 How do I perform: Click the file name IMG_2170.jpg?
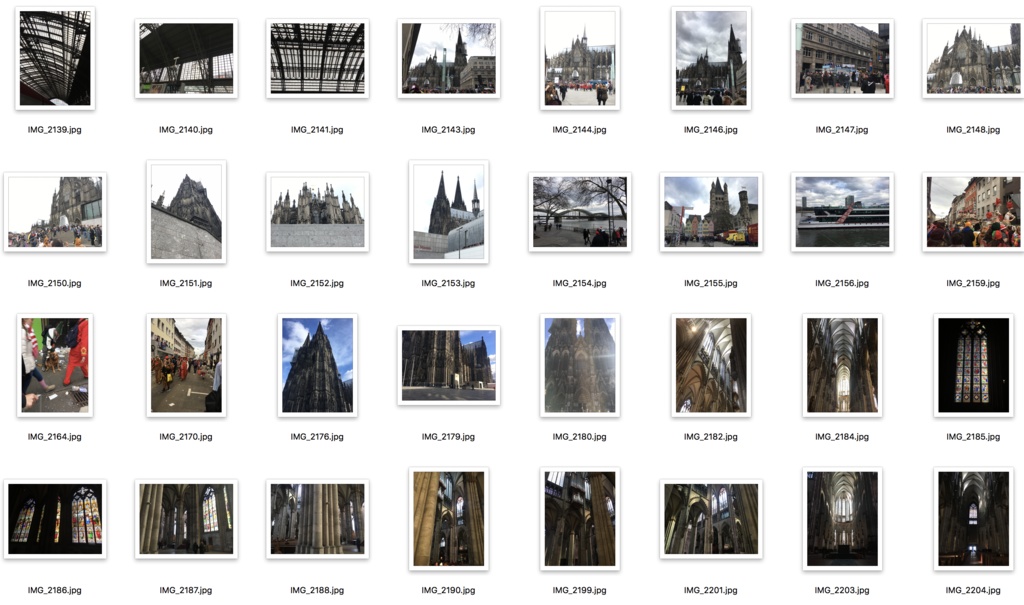(186, 437)
